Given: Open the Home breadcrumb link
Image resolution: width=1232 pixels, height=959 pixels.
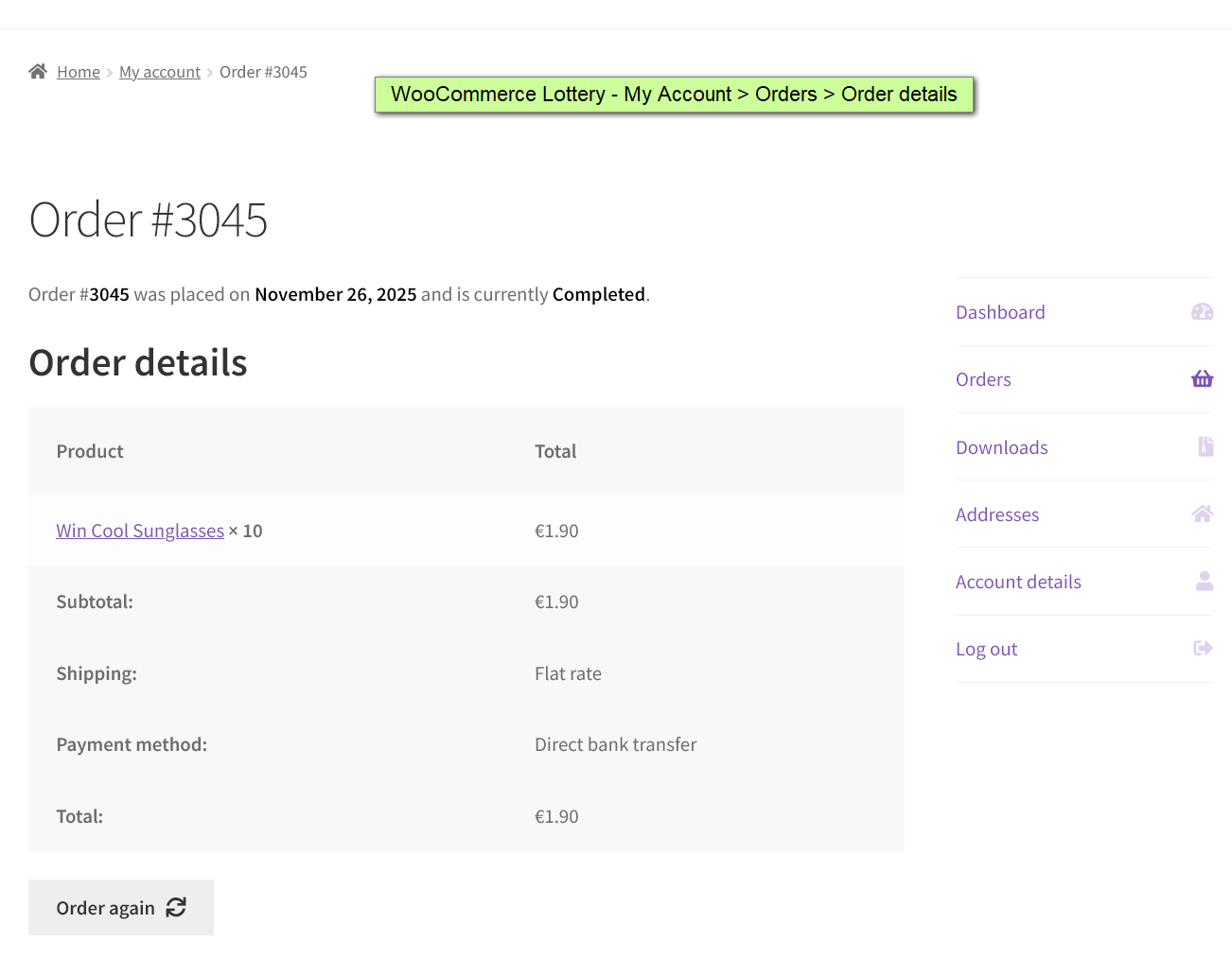Looking at the screenshot, I should coord(79,72).
